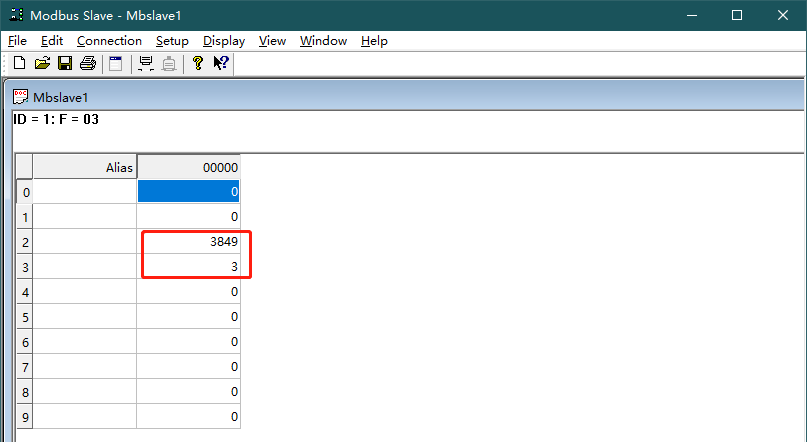
Task: Click the Modbus Slave app icon in title bar
Action: pos(17,15)
